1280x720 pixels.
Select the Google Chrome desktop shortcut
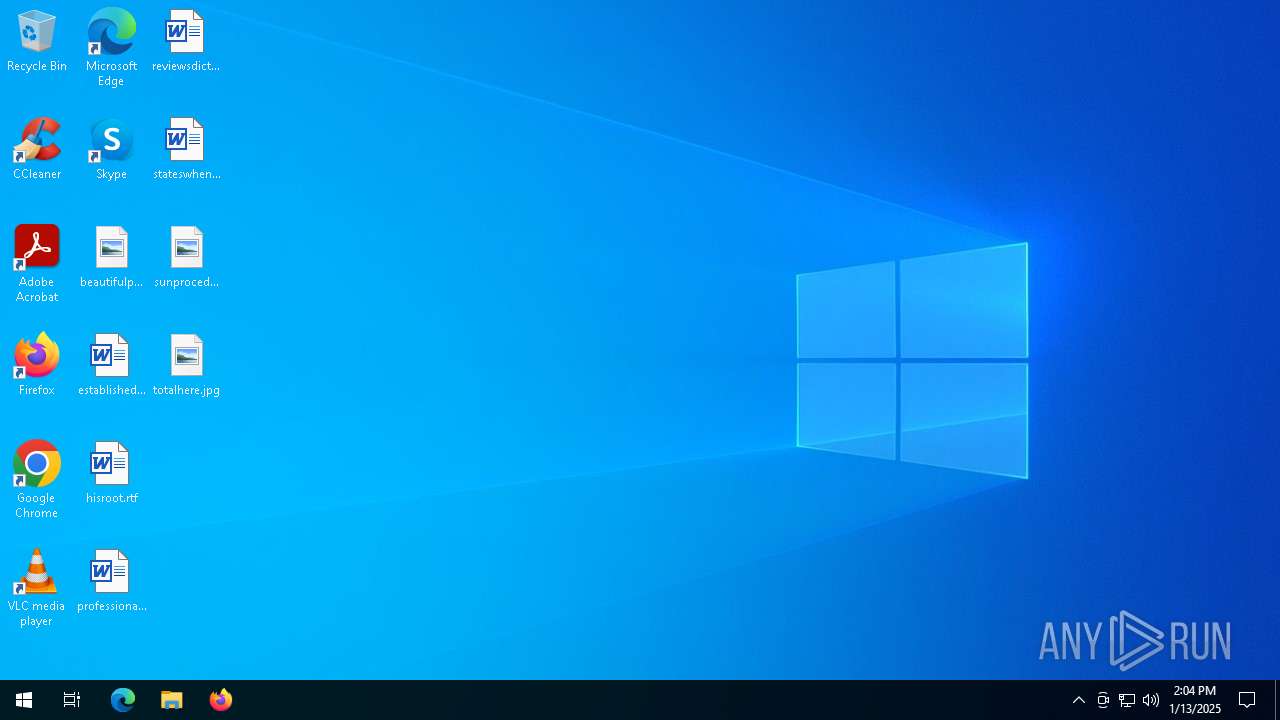37,480
